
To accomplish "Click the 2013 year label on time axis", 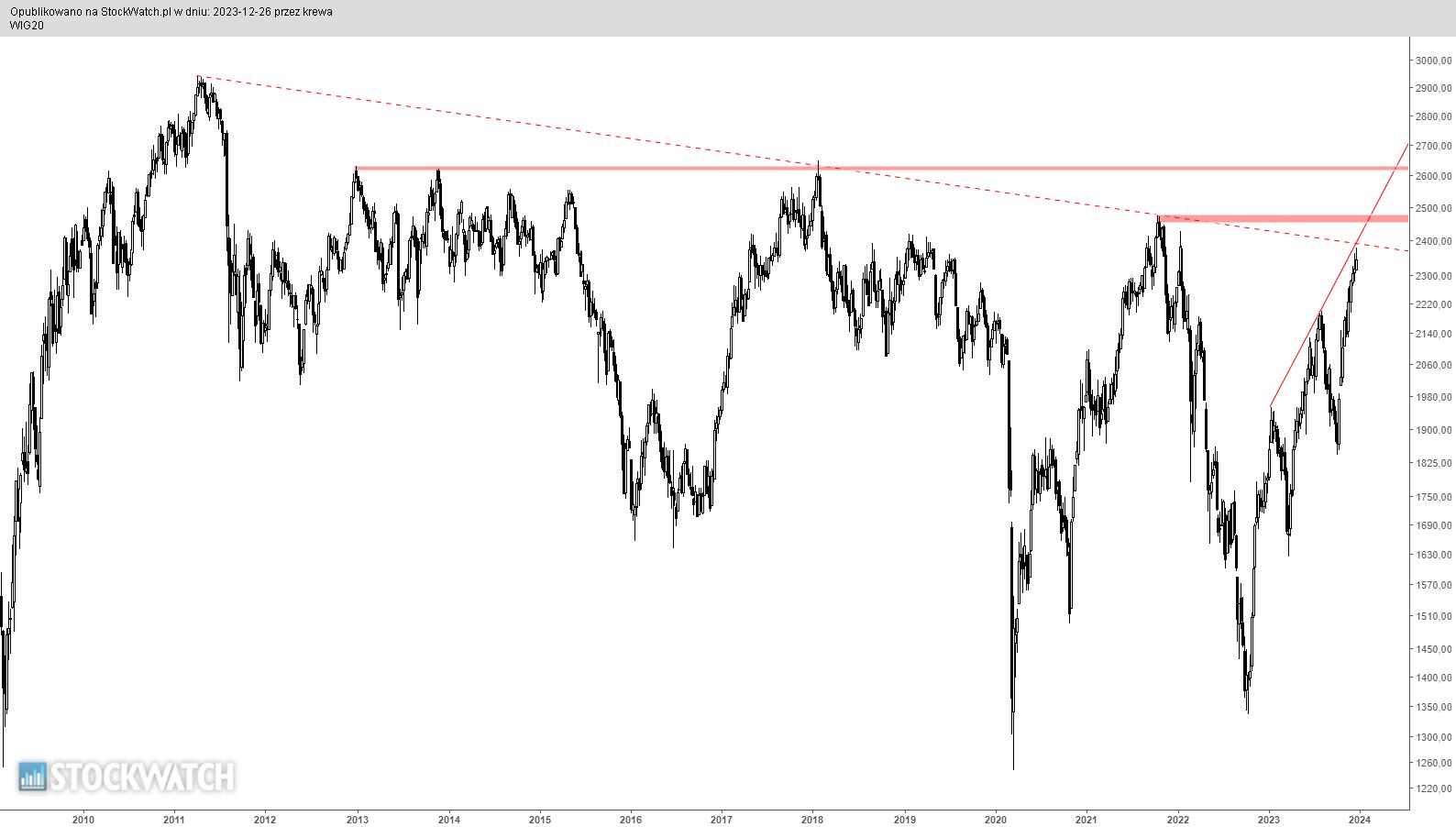I will pos(358,820).
